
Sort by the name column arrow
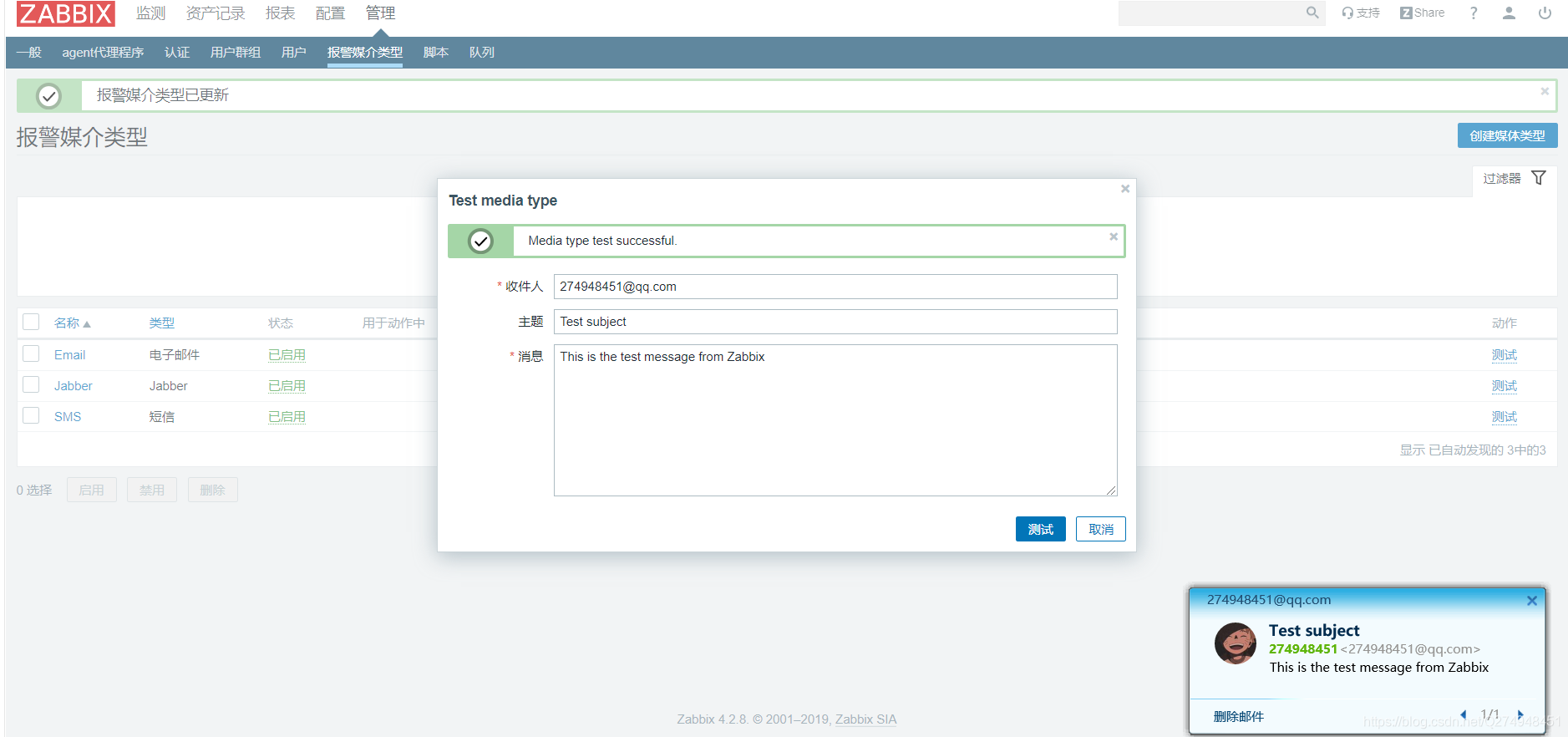(87, 324)
